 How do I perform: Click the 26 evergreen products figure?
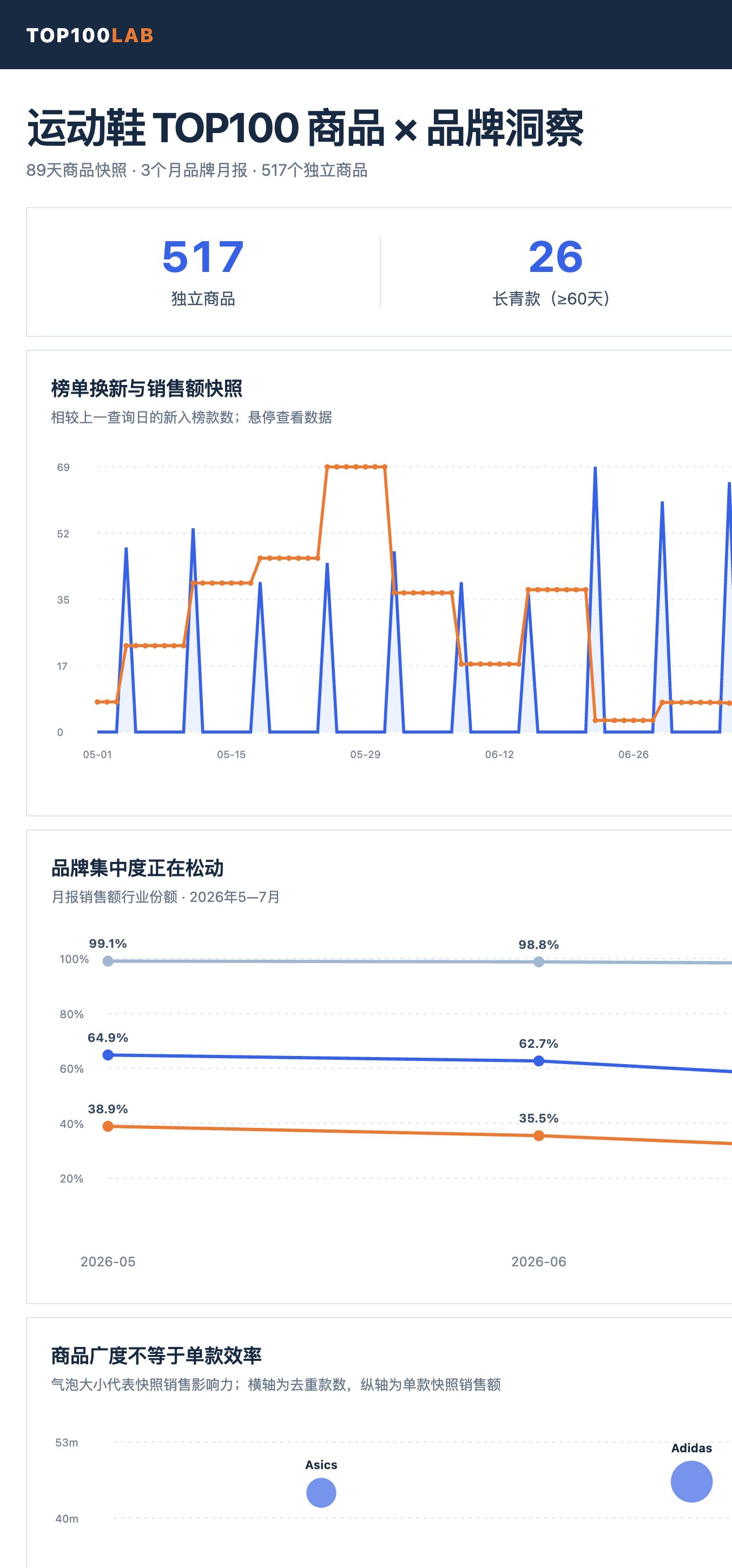pyautogui.click(x=556, y=257)
